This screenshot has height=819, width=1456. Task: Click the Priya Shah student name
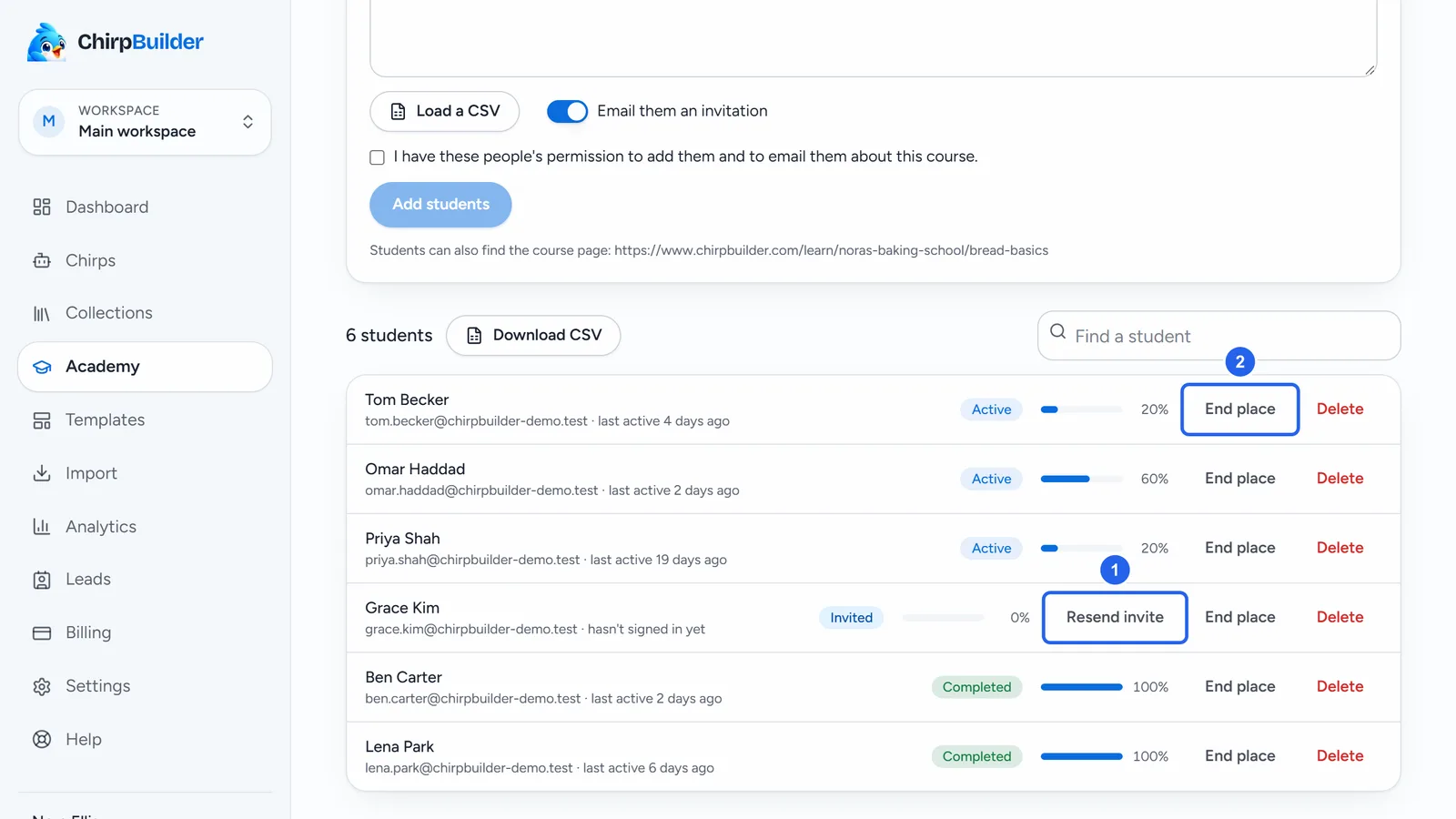click(402, 539)
